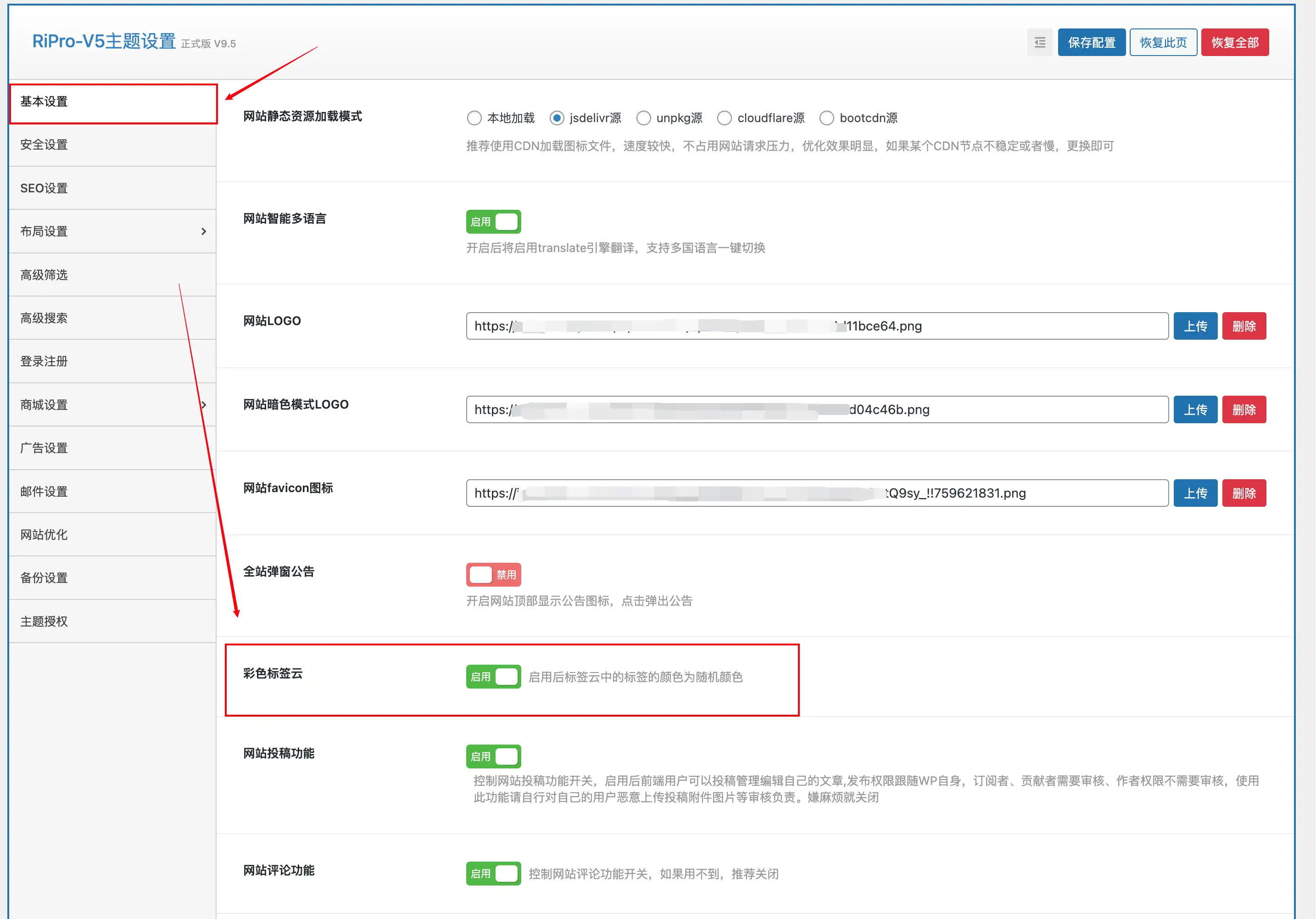The width and height of the screenshot is (1316, 919).
Task: Turn off the 网站评论功能 switch
Action: coord(493,873)
